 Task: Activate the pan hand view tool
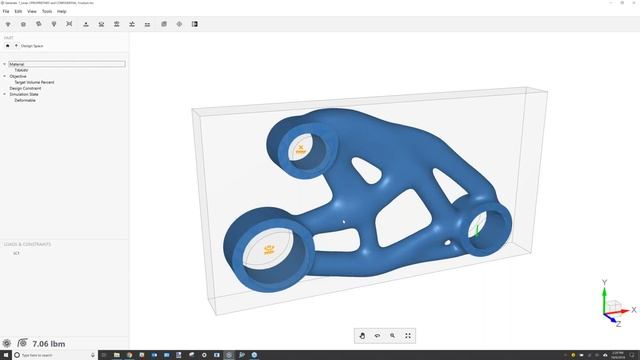pos(362,336)
